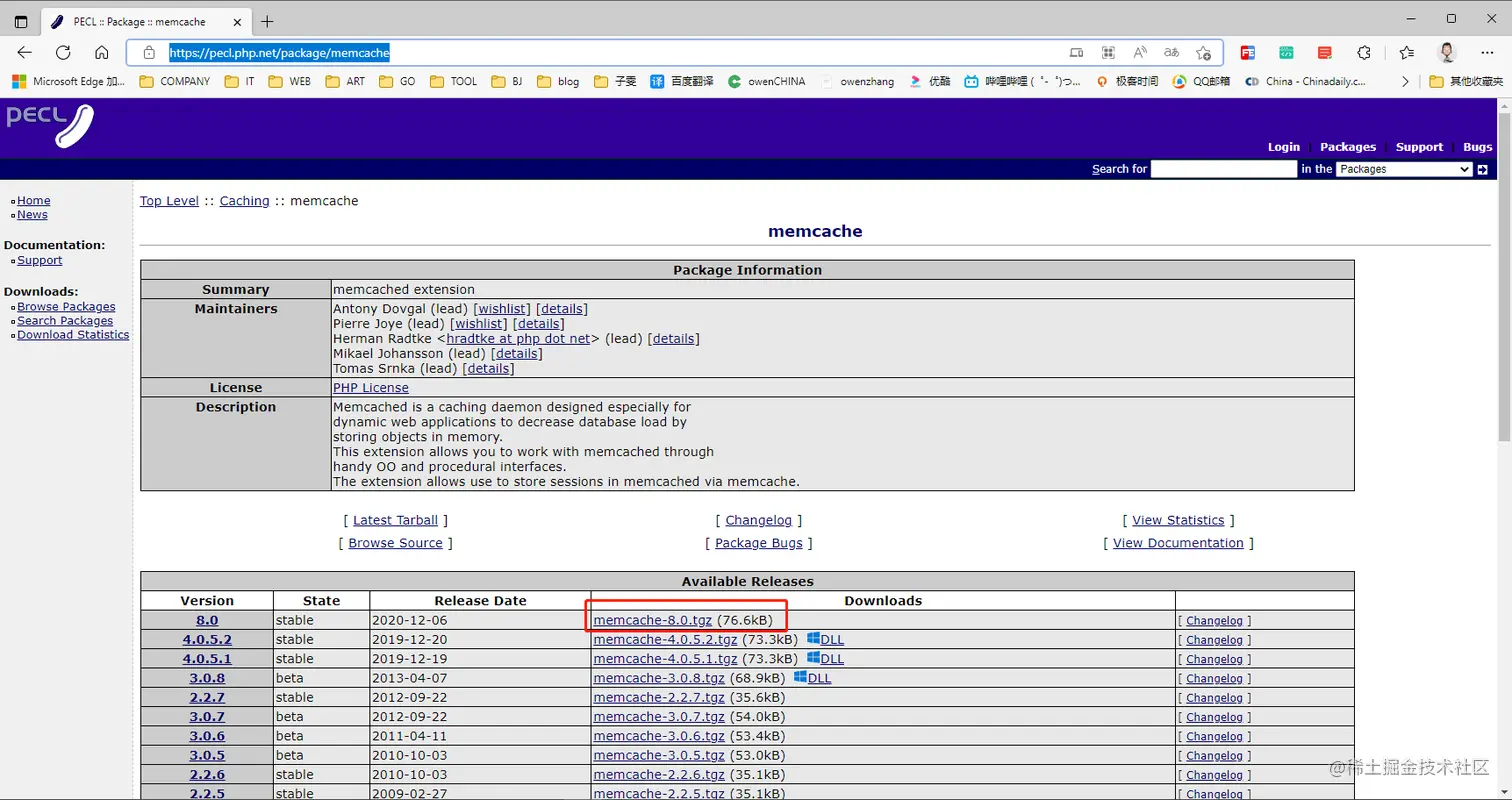Viewport: 1512px width, 800px height.
Task: Open News in the sidebar
Action: (x=32, y=215)
